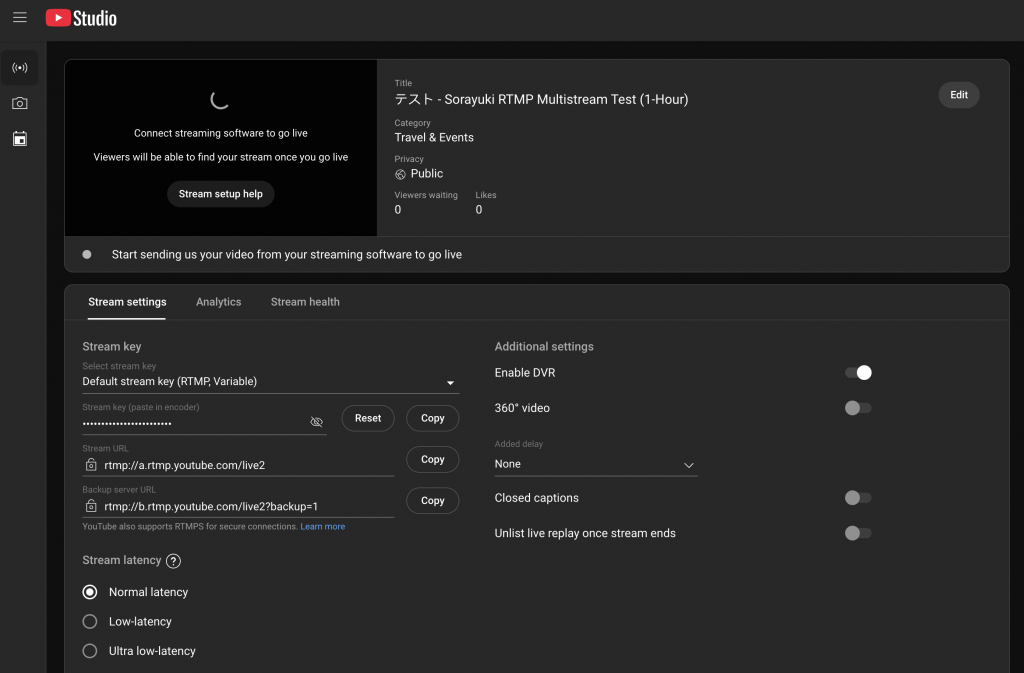
Task: Click the Edit button for stream details
Action: point(958,95)
